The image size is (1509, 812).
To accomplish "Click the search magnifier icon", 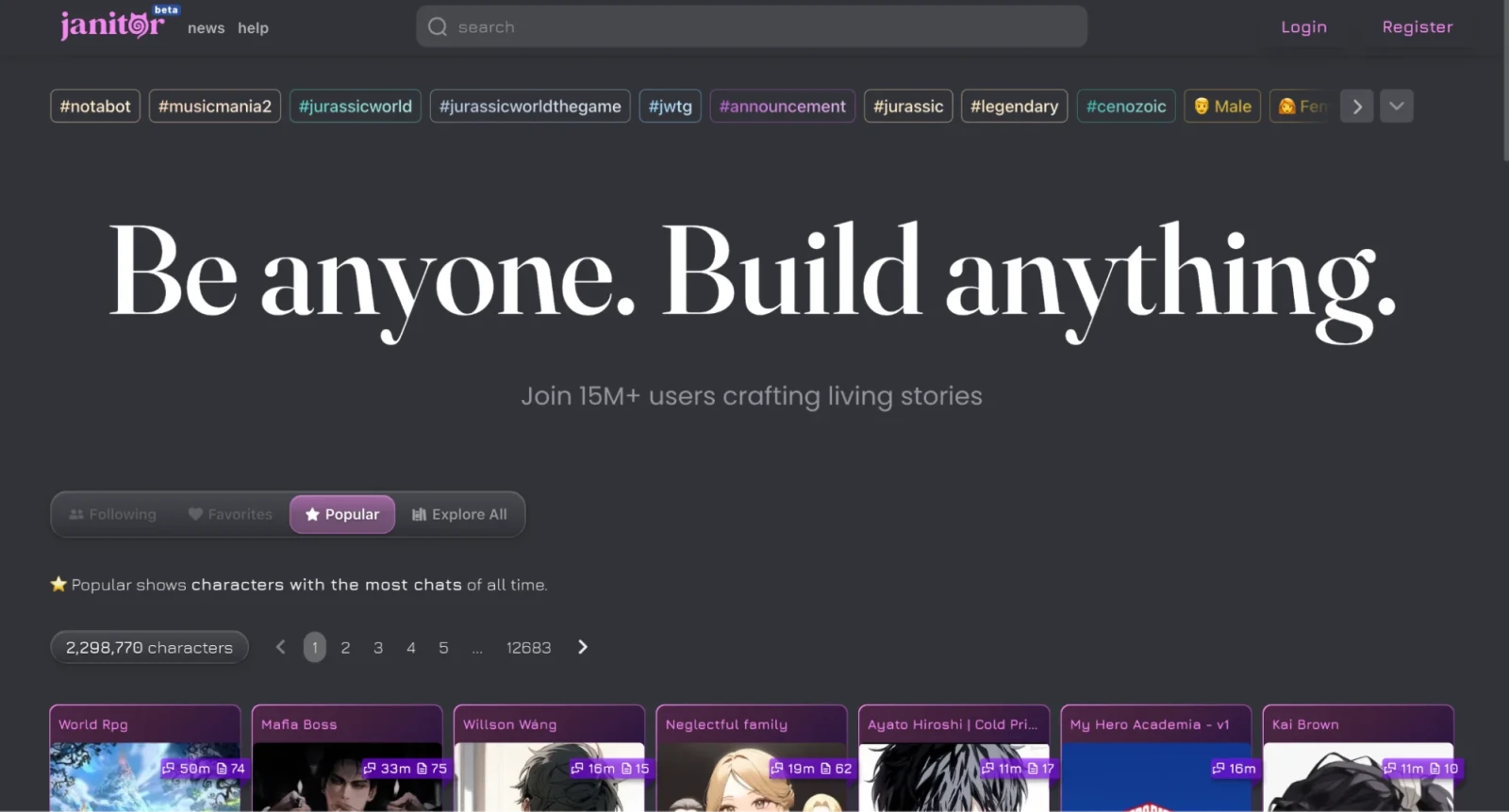I will click(x=438, y=26).
